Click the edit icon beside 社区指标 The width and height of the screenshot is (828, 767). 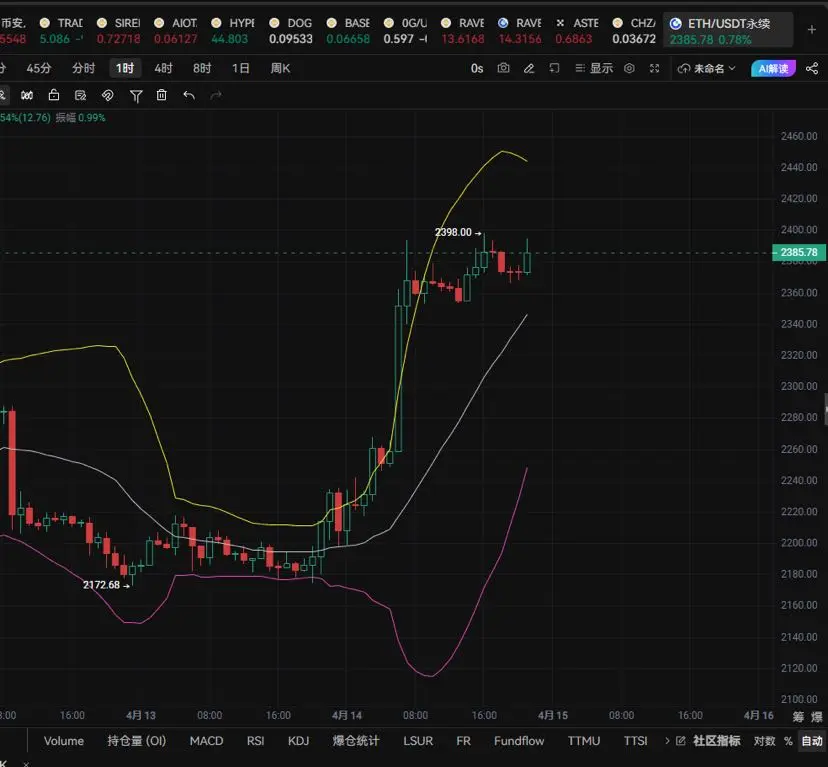tap(681, 741)
